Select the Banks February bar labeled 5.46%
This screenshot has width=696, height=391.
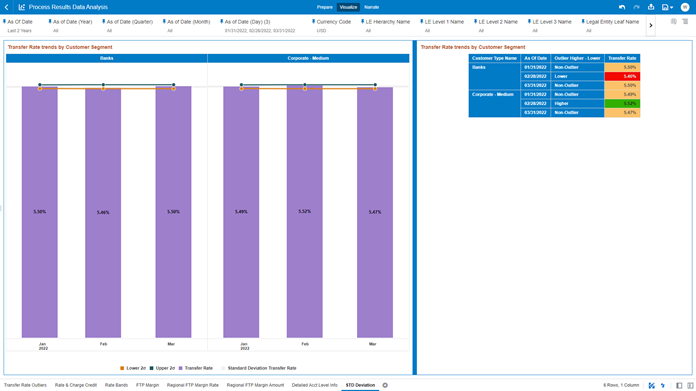point(103,213)
